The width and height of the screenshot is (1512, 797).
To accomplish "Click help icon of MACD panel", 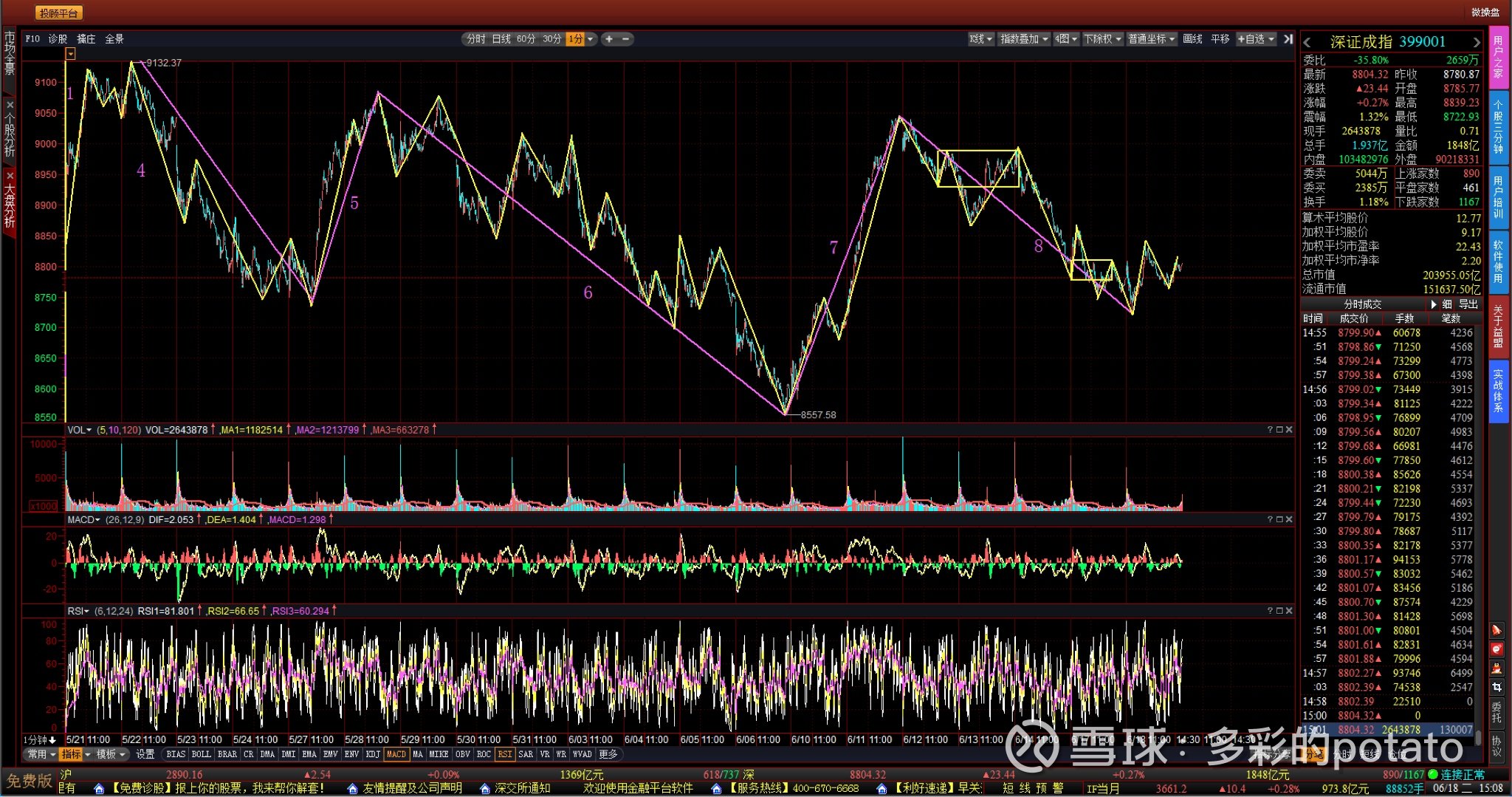I will click(x=1270, y=519).
